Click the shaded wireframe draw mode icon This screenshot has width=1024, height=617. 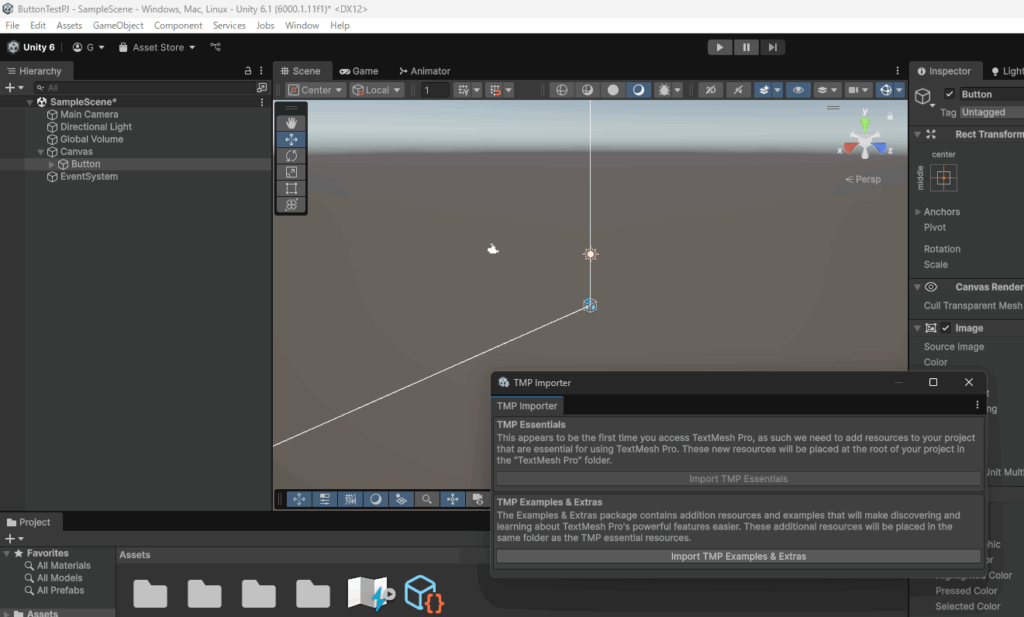(x=587, y=90)
